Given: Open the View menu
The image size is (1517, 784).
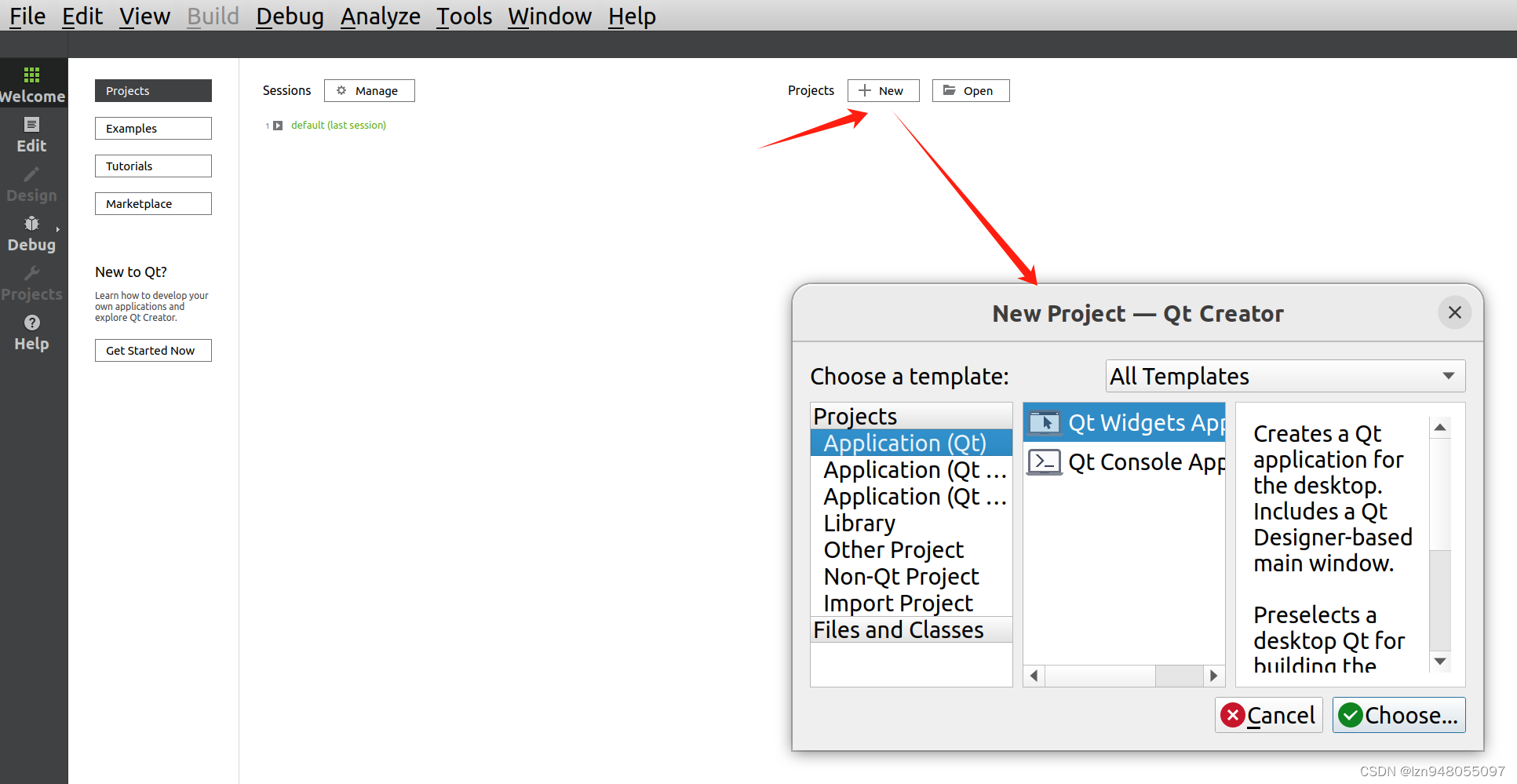Looking at the screenshot, I should point(144,16).
